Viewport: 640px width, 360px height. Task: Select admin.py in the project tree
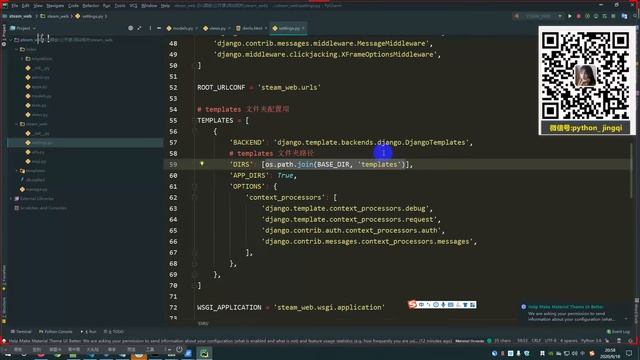(x=38, y=77)
